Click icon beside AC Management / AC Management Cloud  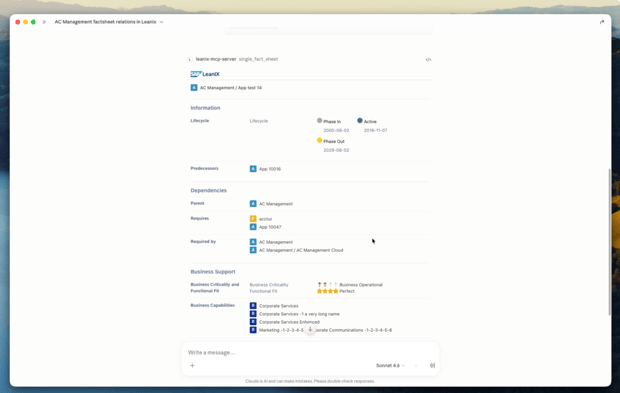[253, 250]
